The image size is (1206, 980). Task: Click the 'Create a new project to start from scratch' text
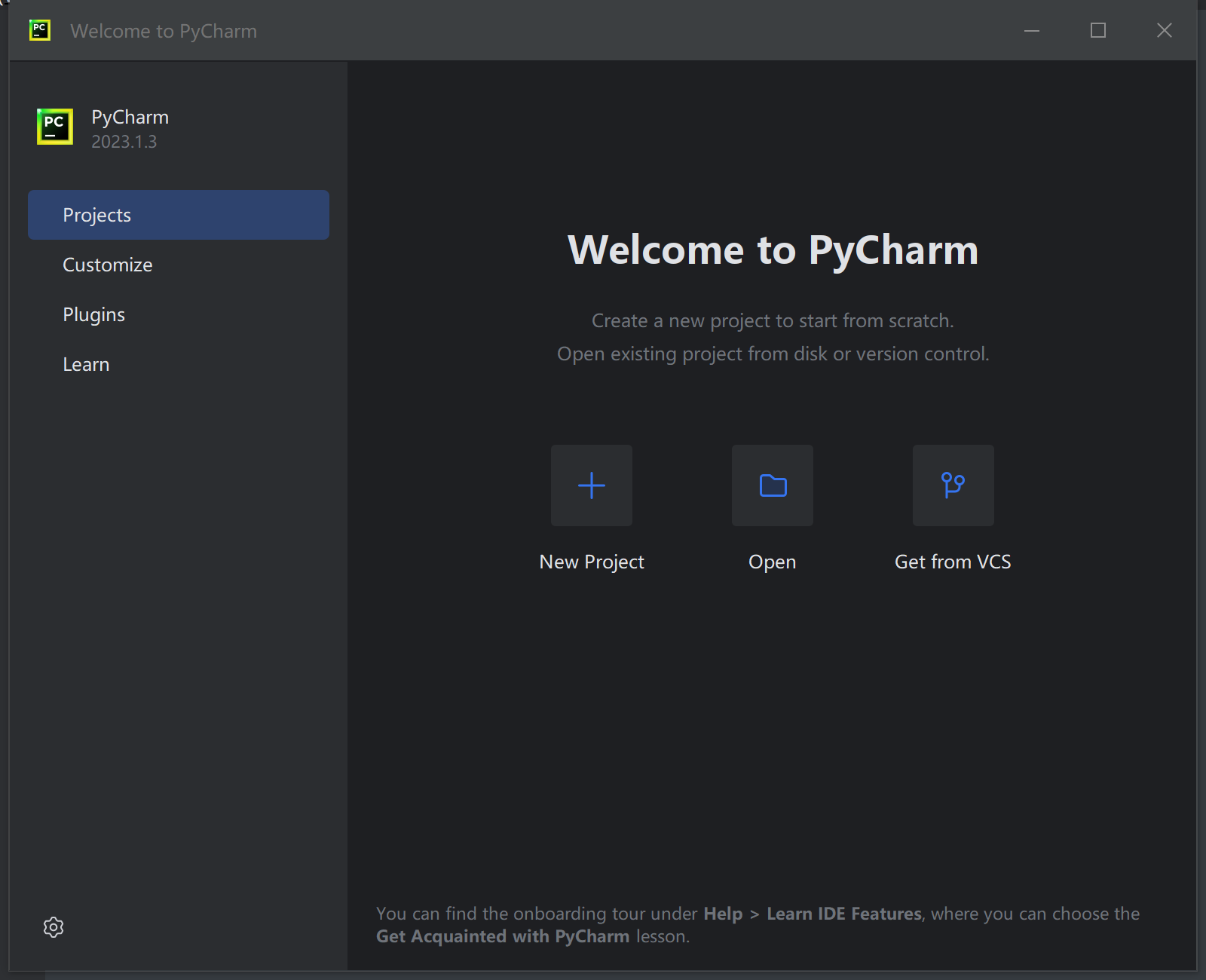point(773,321)
